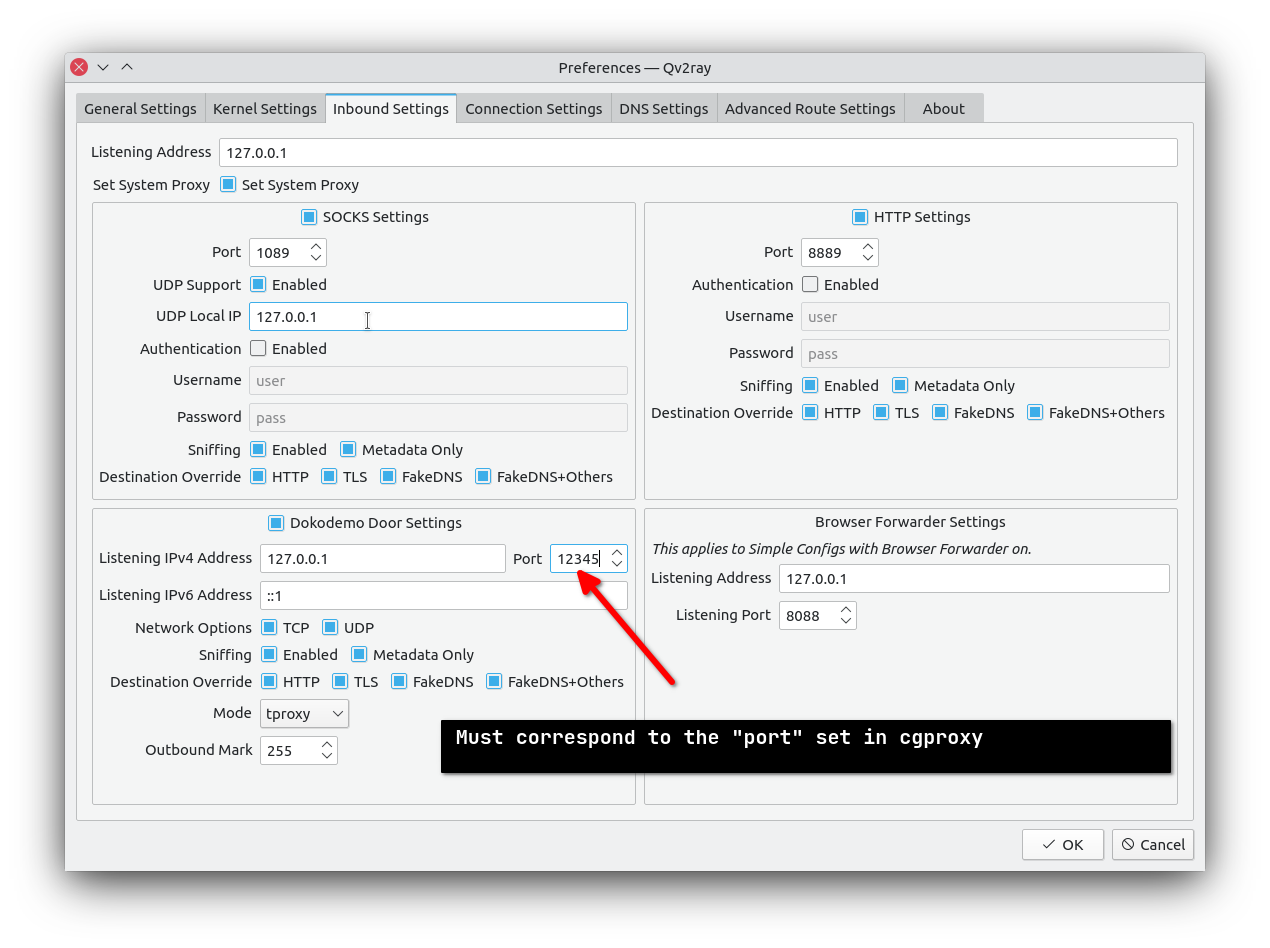Decrease Outbound Mark value with down arrow
The height and width of the screenshot is (948, 1270).
[327, 757]
